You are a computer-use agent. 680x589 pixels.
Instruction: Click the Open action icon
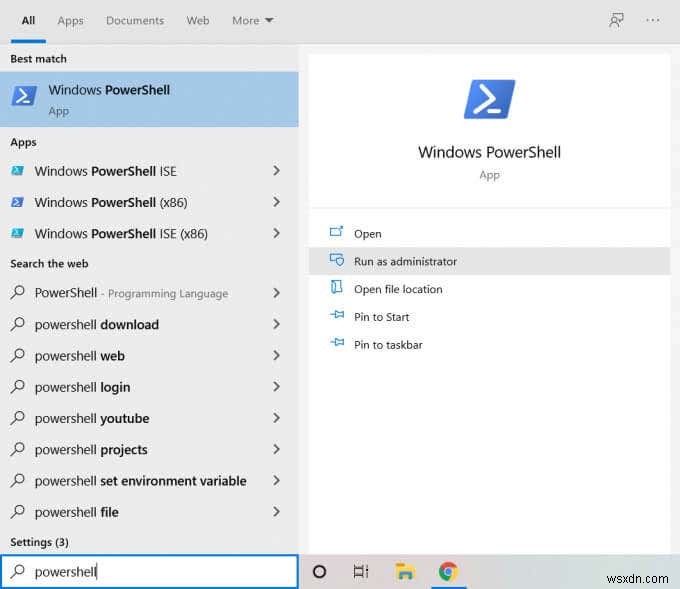[x=336, y=232]
